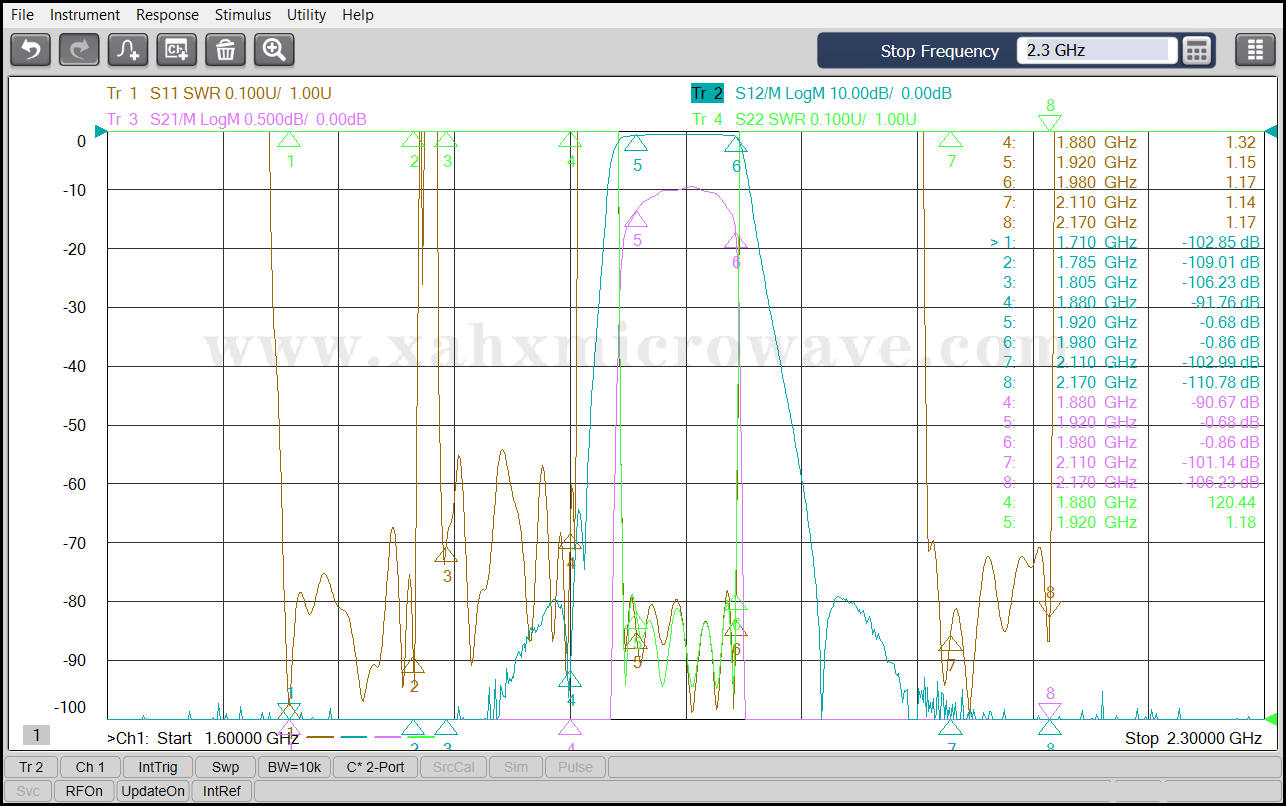Screen dimensions: 1286x806
Task: Click marker readout value -110.78 dB
Action: [x=1220, y=382]
